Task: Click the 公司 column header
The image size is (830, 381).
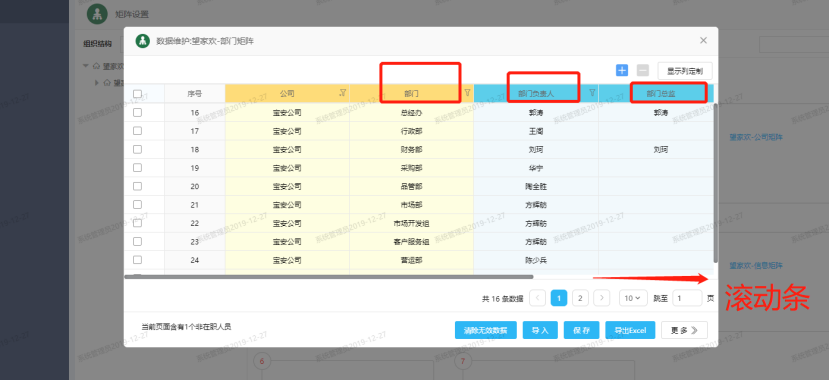Action: [287, 94]
